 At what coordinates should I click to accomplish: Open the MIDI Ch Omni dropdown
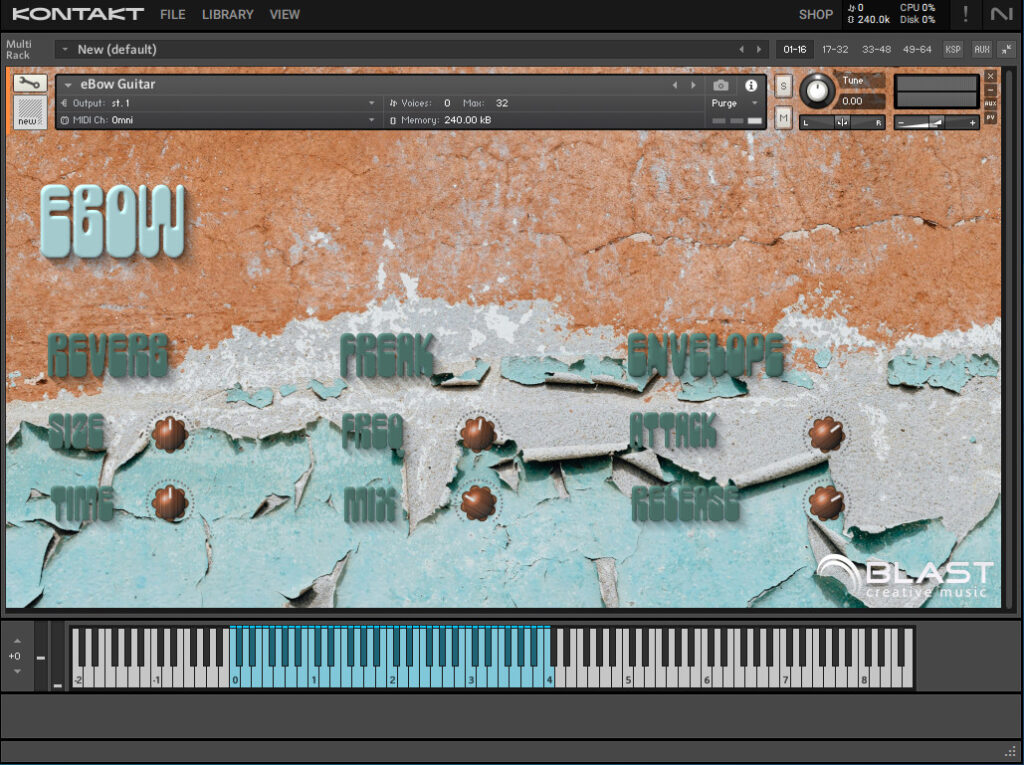point(217,120)
